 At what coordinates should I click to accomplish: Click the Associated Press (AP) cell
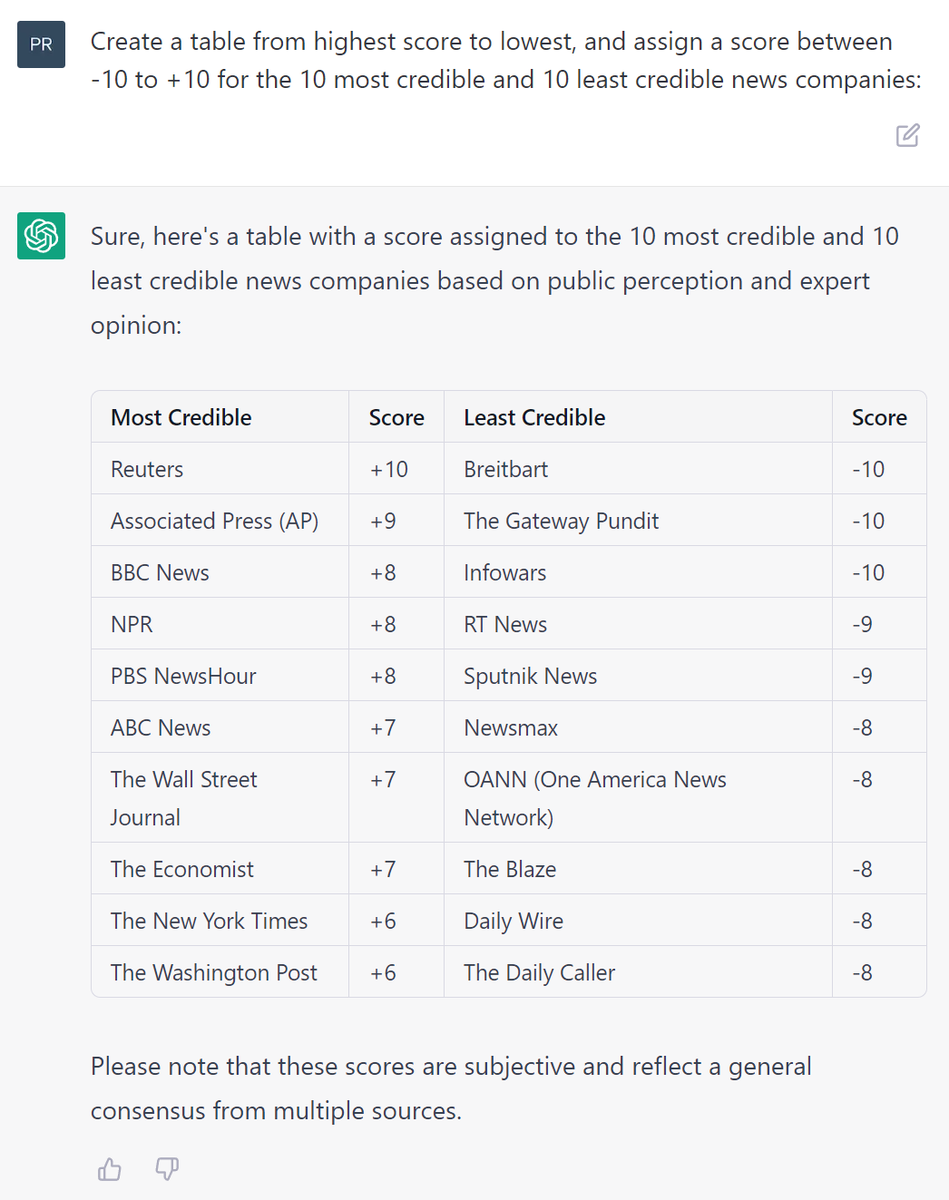(x=220, y=521)
